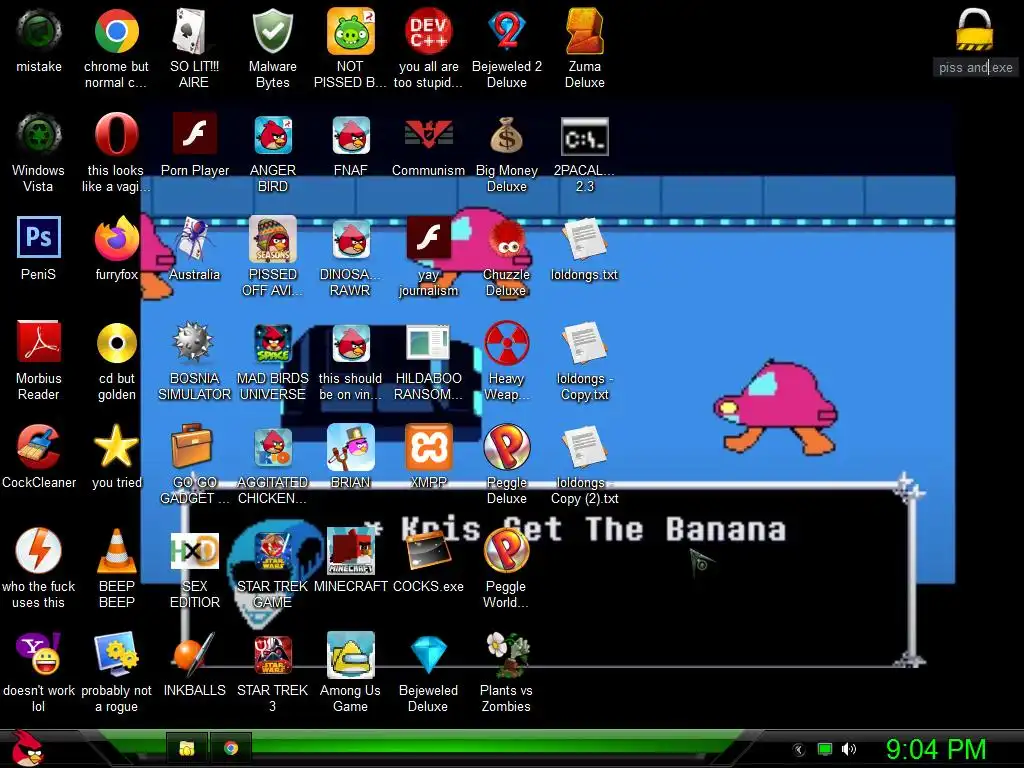The image size is (1024, 768).
Task: Select the Chuzzle Deluxe fuzzy red icon
Action: [x=507, y=240]
